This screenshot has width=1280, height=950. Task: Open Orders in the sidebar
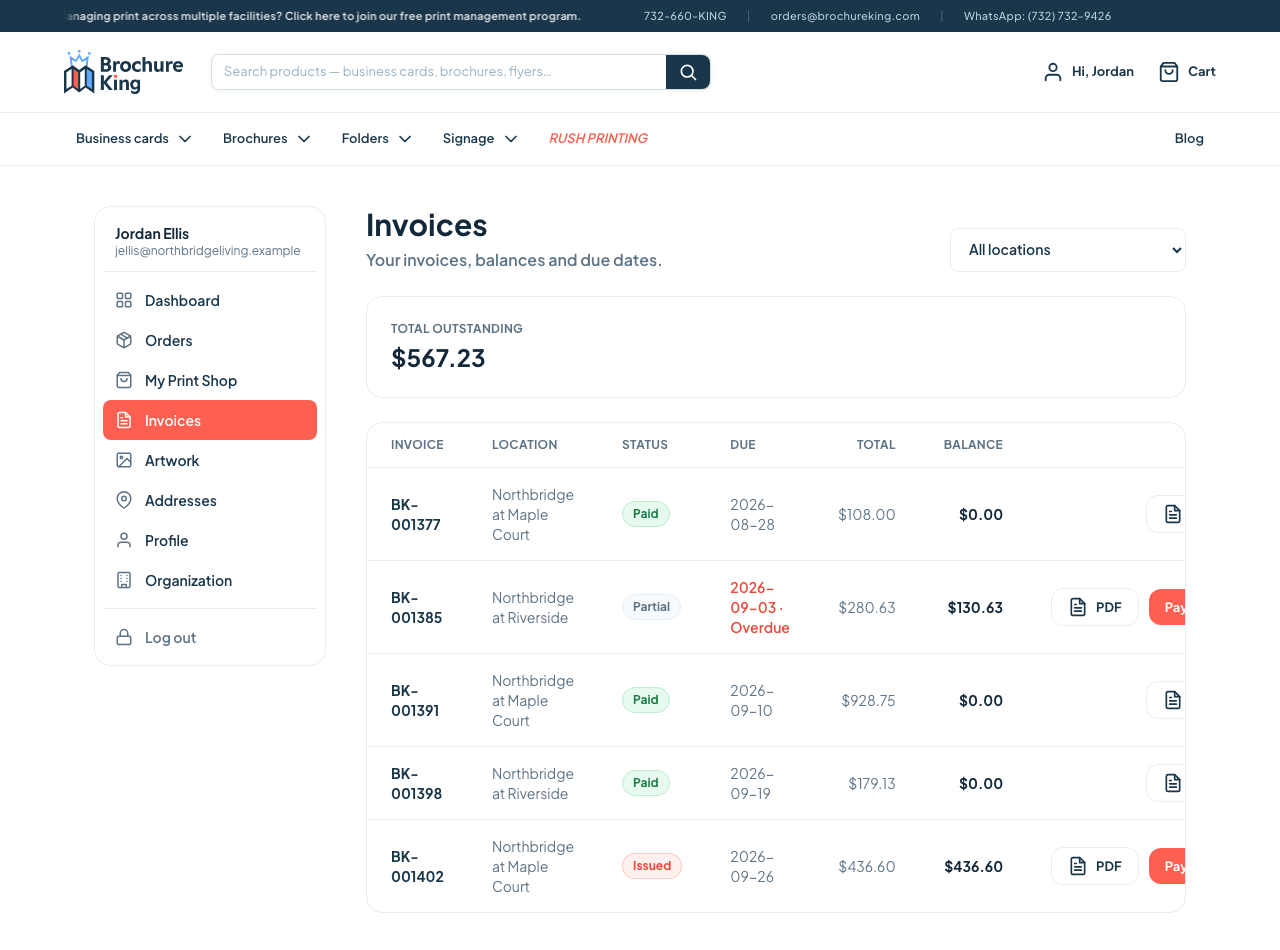pos(210,340)
